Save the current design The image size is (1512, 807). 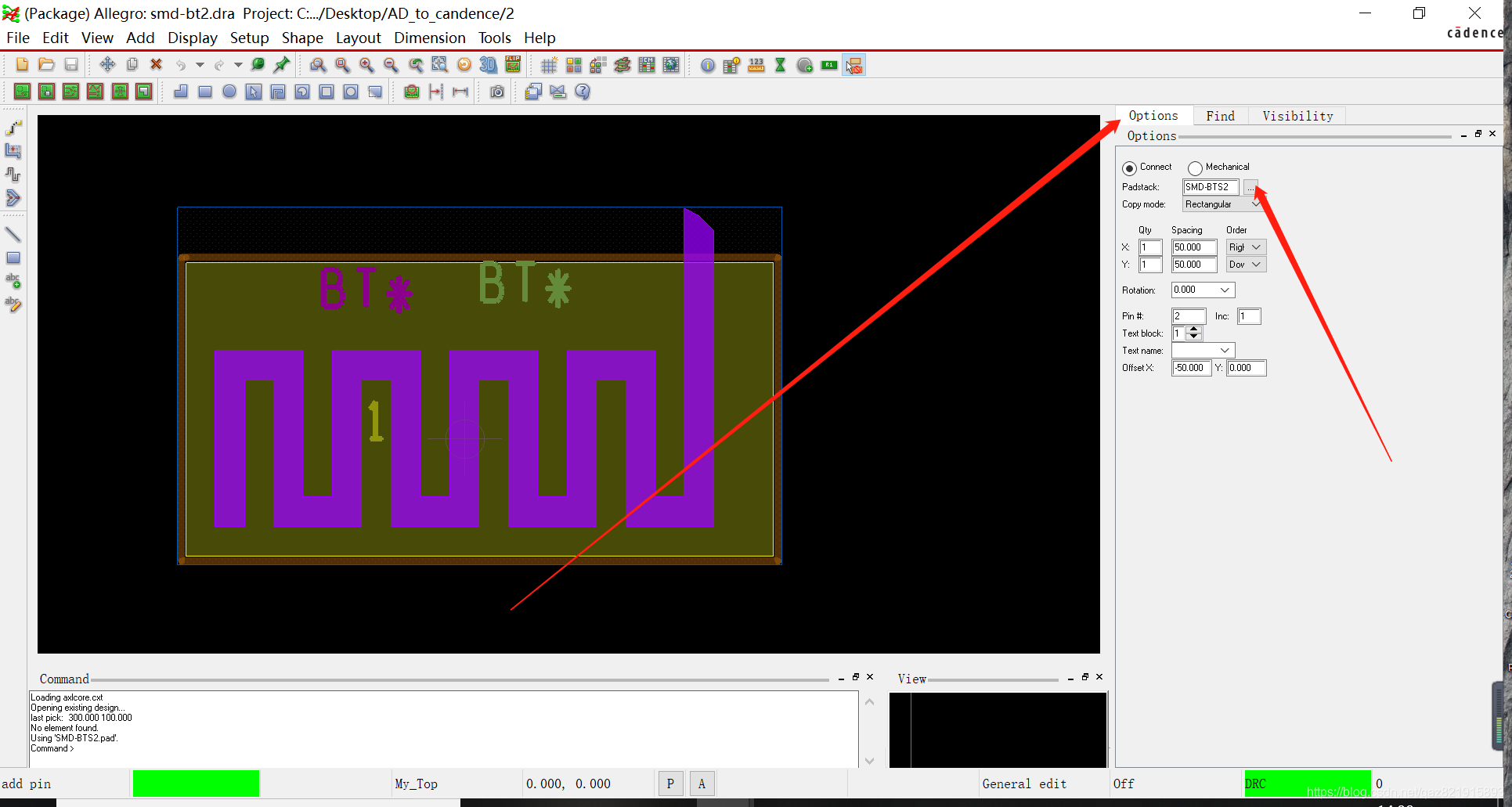pyautogui.click(x=71, y=65)
